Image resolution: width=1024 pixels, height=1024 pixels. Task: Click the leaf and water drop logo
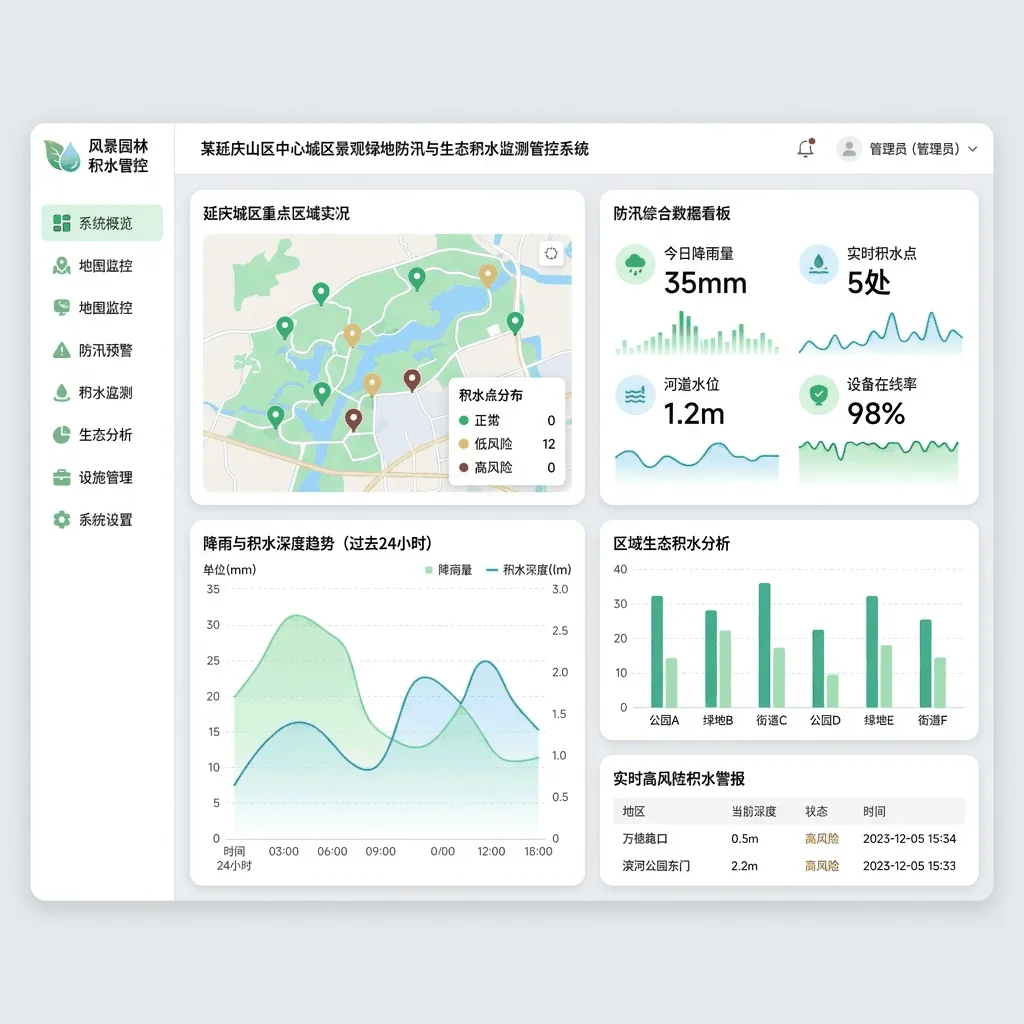(x=62, y=155)
